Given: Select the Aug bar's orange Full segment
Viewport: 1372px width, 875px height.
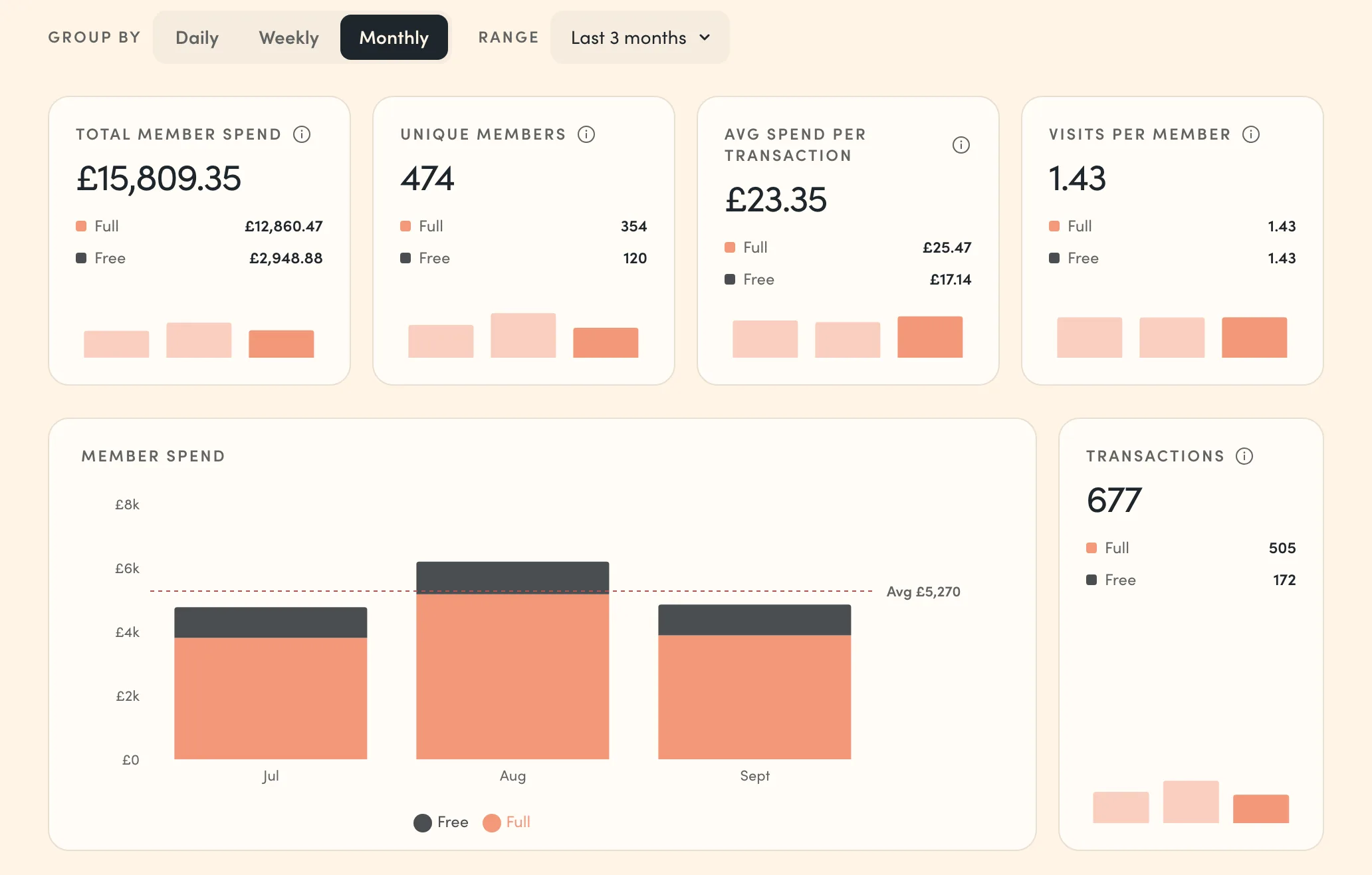Looking at the screenshot, I should pyautogui.click(x=513, y=676).
